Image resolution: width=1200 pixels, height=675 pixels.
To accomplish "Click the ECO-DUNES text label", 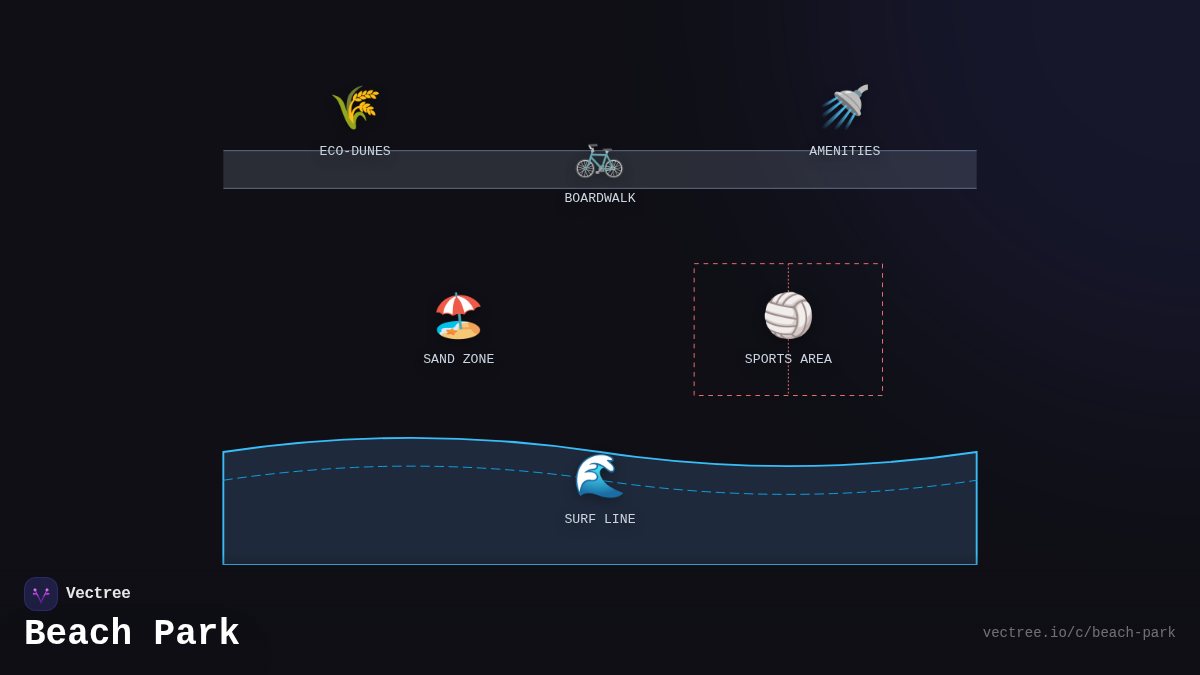I will pyautogui.click(x=355, y=151).
